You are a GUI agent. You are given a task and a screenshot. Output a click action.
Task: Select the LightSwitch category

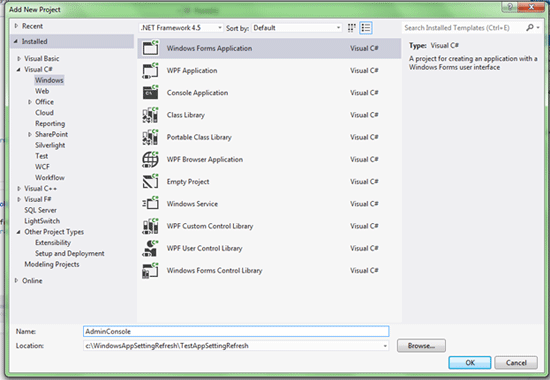click(x=42, y=221)
